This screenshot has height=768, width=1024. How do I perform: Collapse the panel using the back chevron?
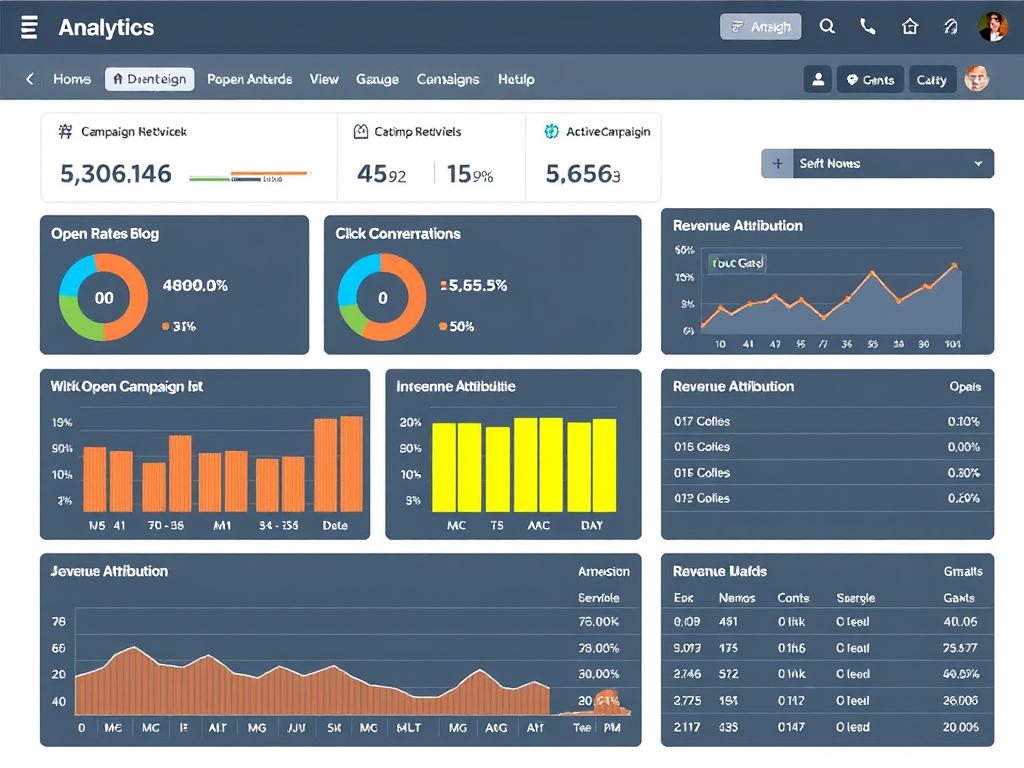pos(28,79)
